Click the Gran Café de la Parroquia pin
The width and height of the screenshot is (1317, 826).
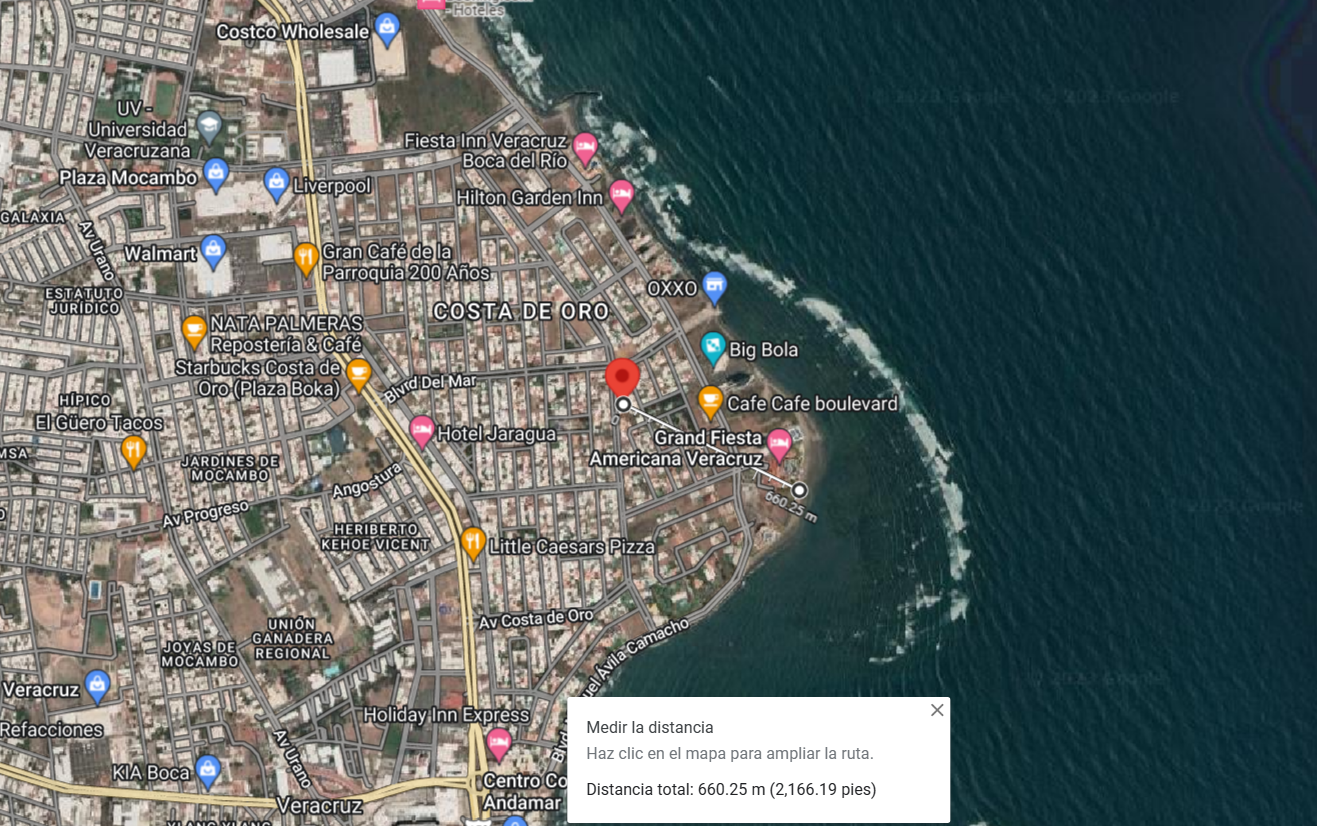pos(306,258)
